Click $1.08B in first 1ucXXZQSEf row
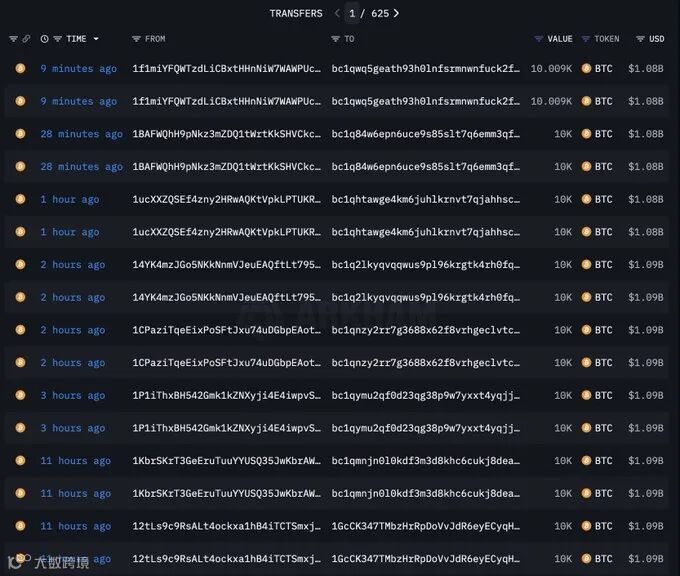Viewport: 680px width, 576px height. pyautogui.click(x=646, y=199)
